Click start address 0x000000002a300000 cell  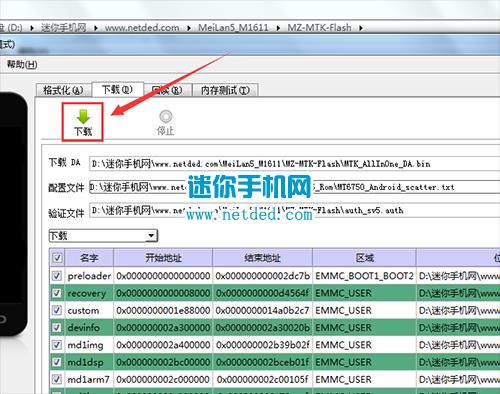[163, 328]
